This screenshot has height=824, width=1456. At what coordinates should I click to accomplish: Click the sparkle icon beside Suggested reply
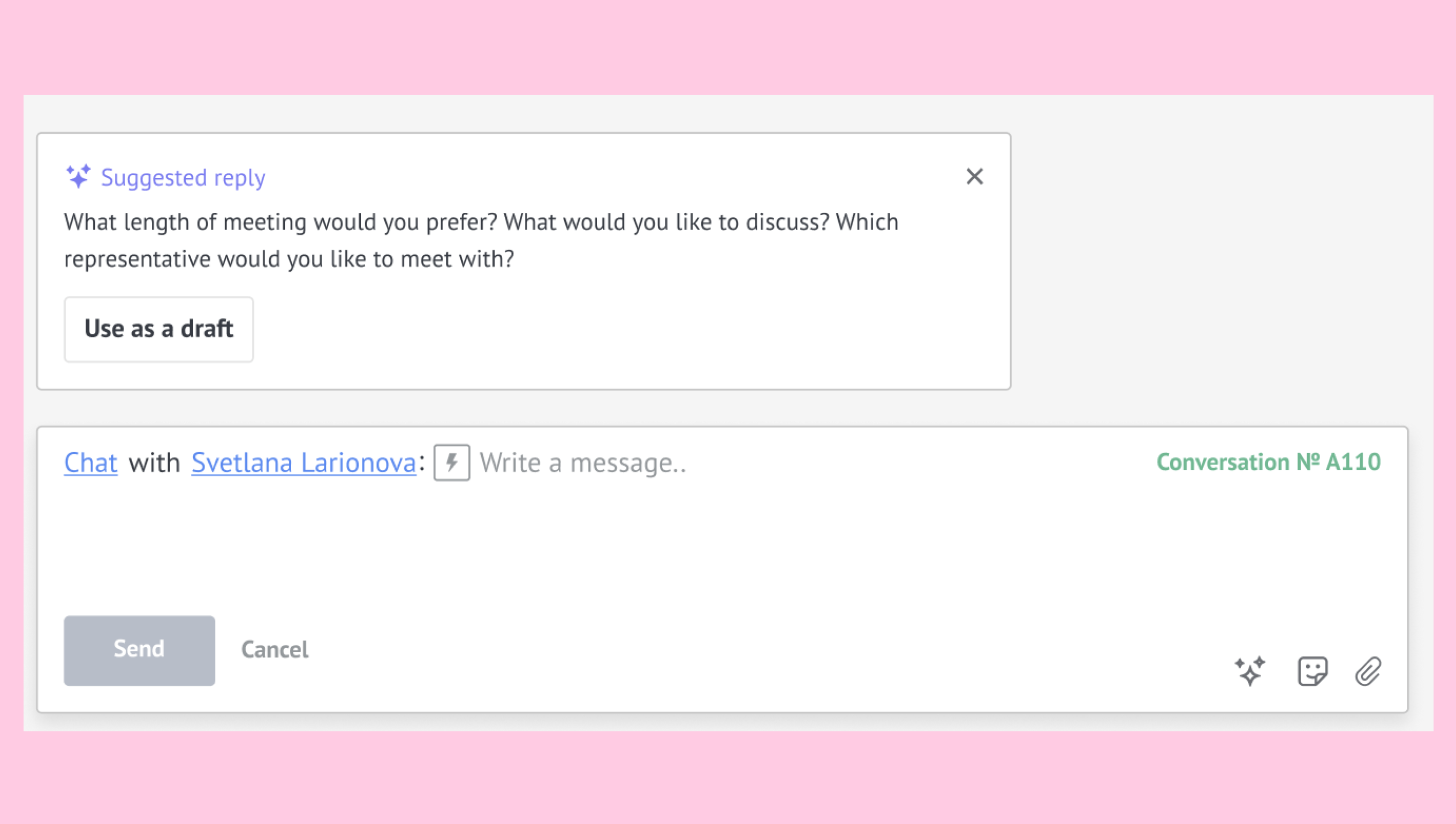[78, 177]
